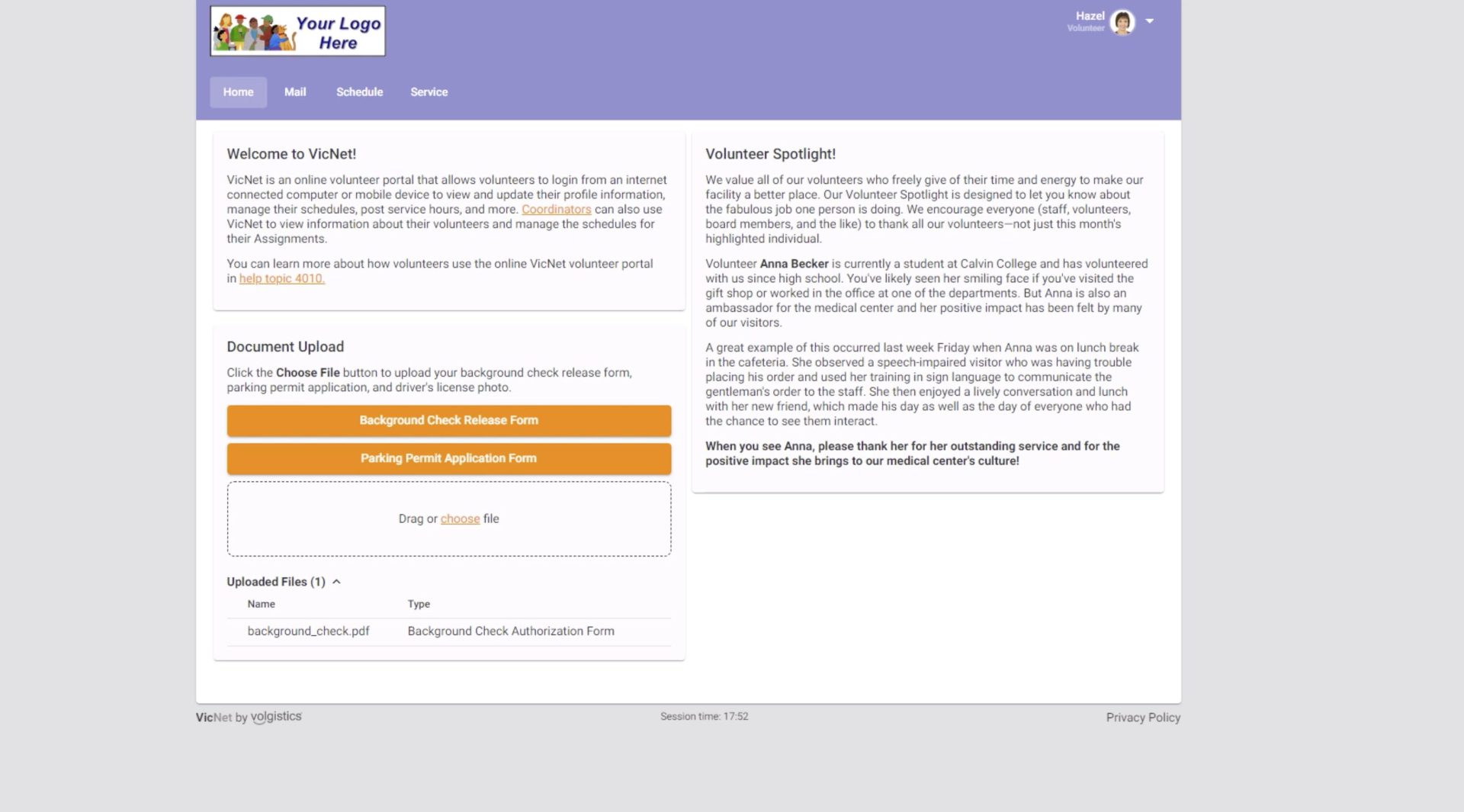Click Hazel's profile avatar photo

click(1122, 22)
